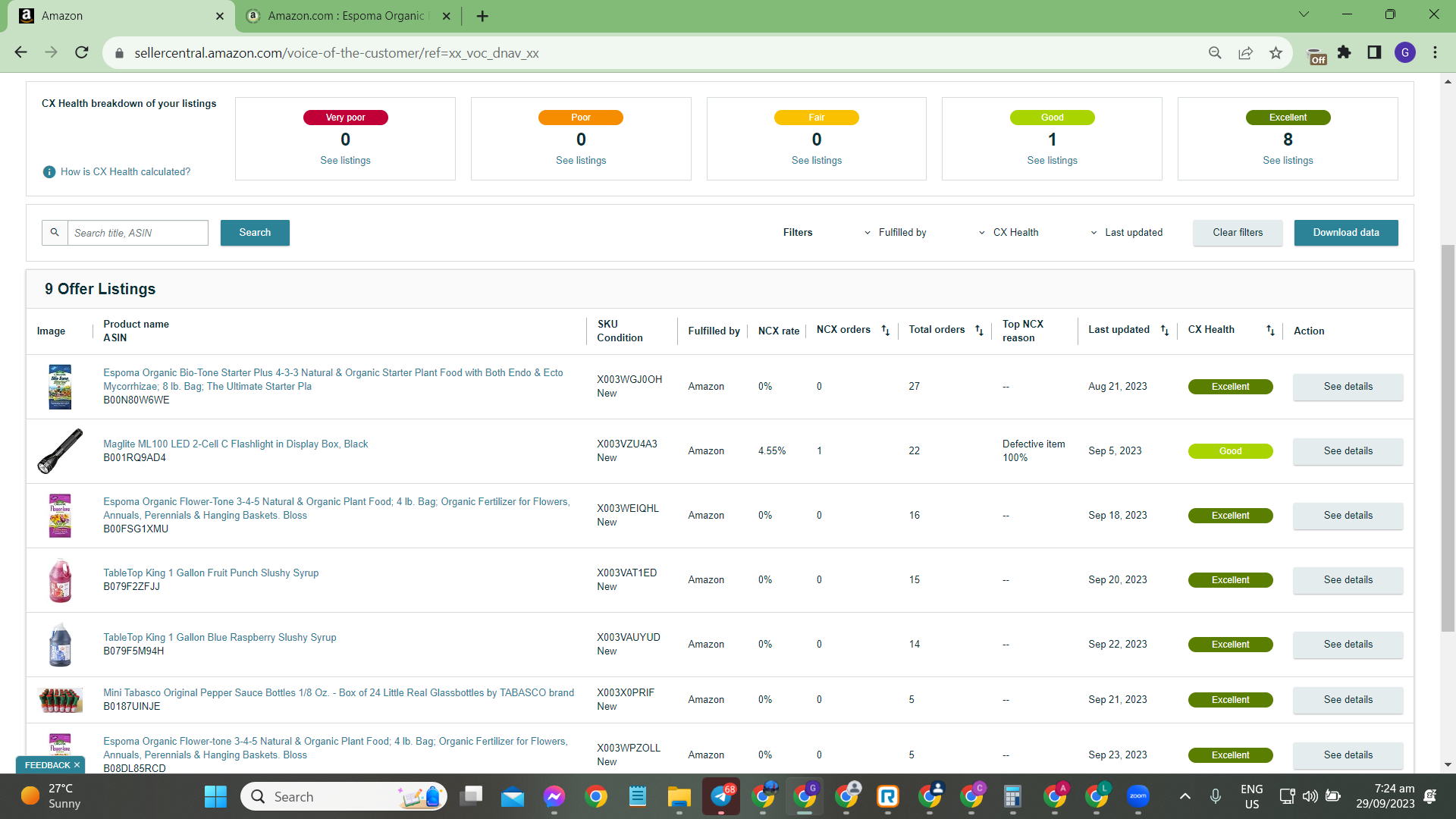Open the Google profile avatar G

pos(1405,52)
